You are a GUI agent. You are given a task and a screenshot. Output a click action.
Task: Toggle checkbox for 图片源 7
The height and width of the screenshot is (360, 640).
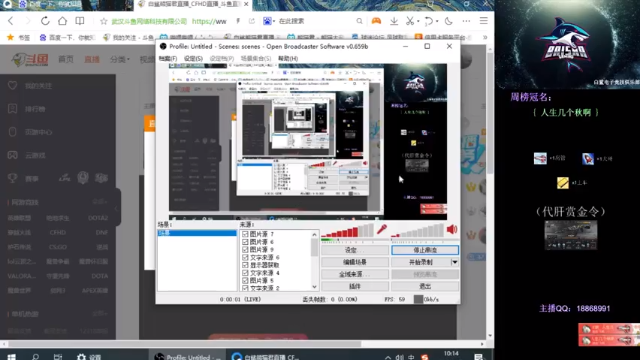click(x=245, y=234)
